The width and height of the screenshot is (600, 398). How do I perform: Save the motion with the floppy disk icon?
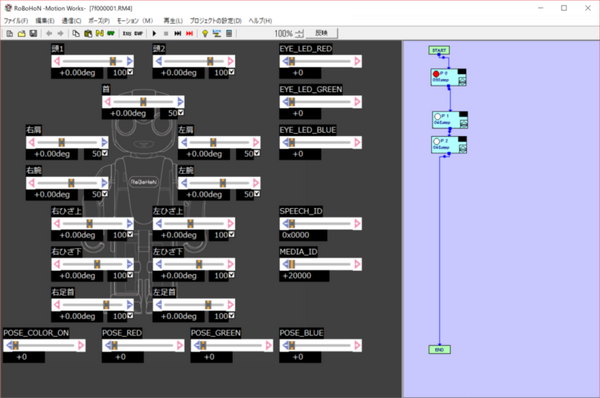coord(33,34)
